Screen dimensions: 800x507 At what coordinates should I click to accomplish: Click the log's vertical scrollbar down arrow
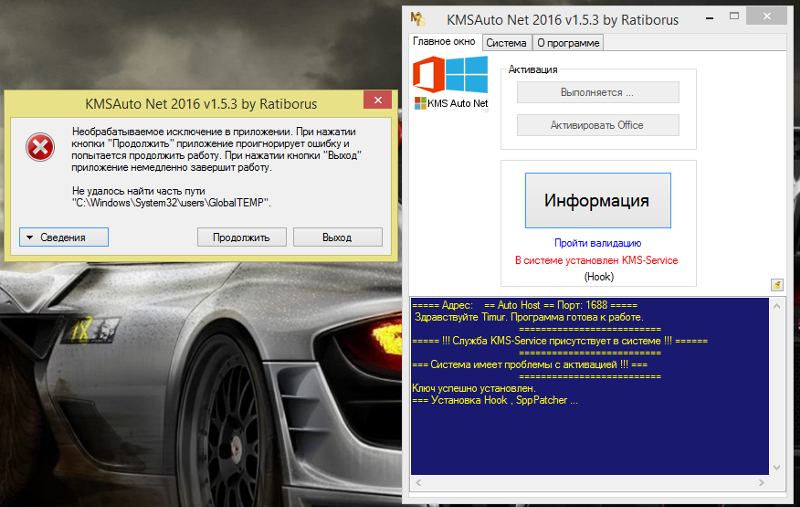pos(777,468)
